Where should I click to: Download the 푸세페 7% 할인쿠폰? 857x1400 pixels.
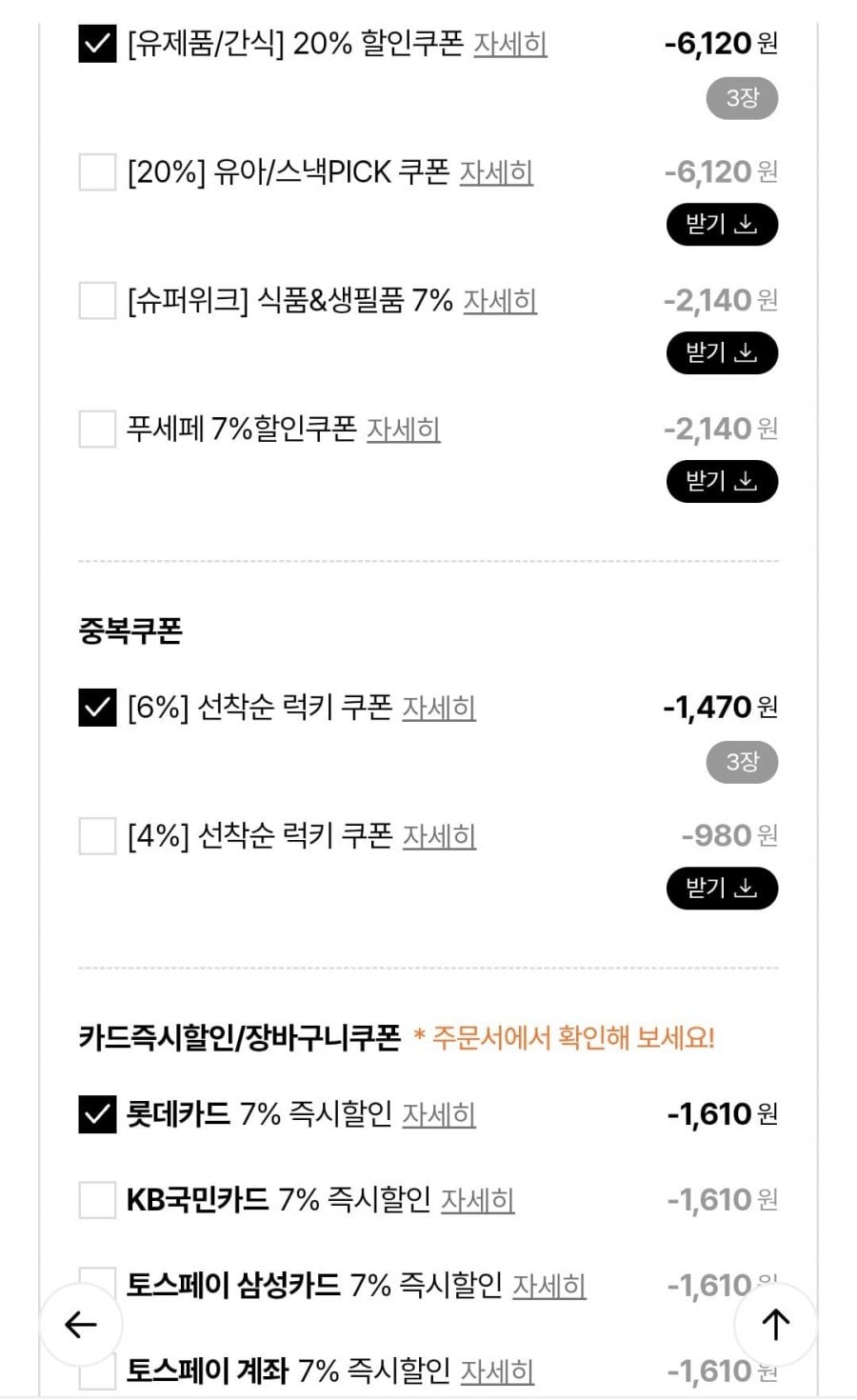pyautogui.click(x=722, y=482)
